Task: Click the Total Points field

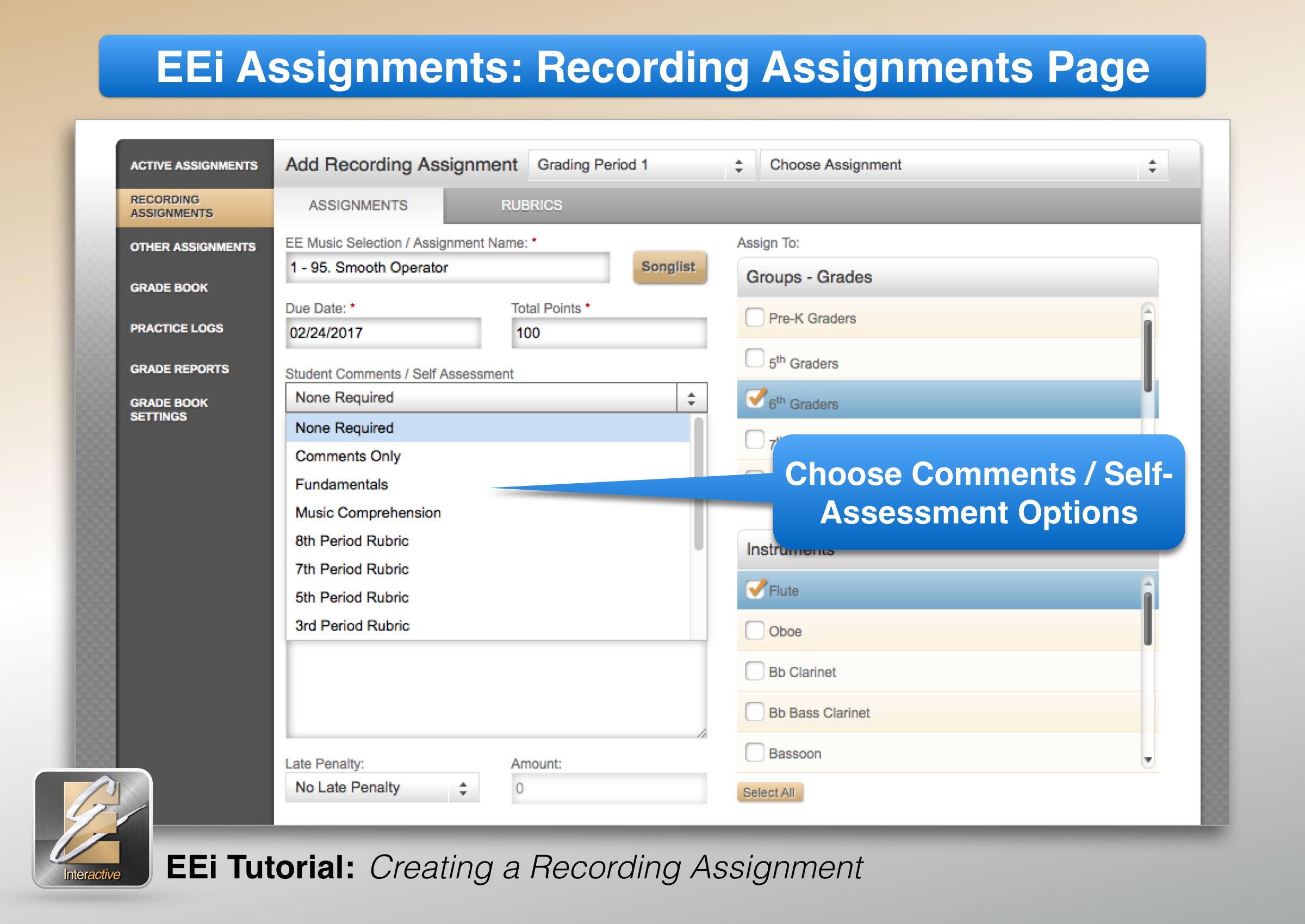Action: pyautogui.click(x=609, y=333)
